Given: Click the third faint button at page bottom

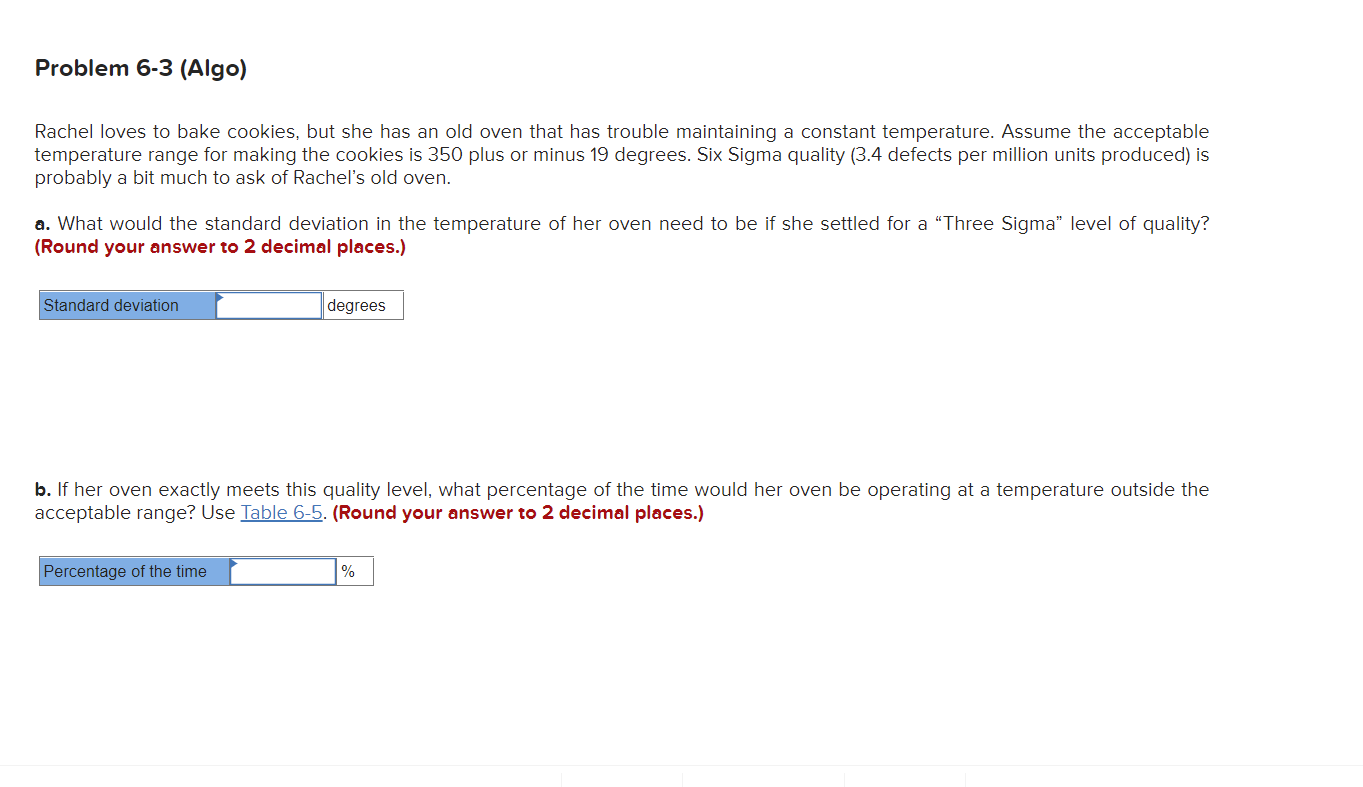Looking at the screenshot, I should tap(904, 782).
